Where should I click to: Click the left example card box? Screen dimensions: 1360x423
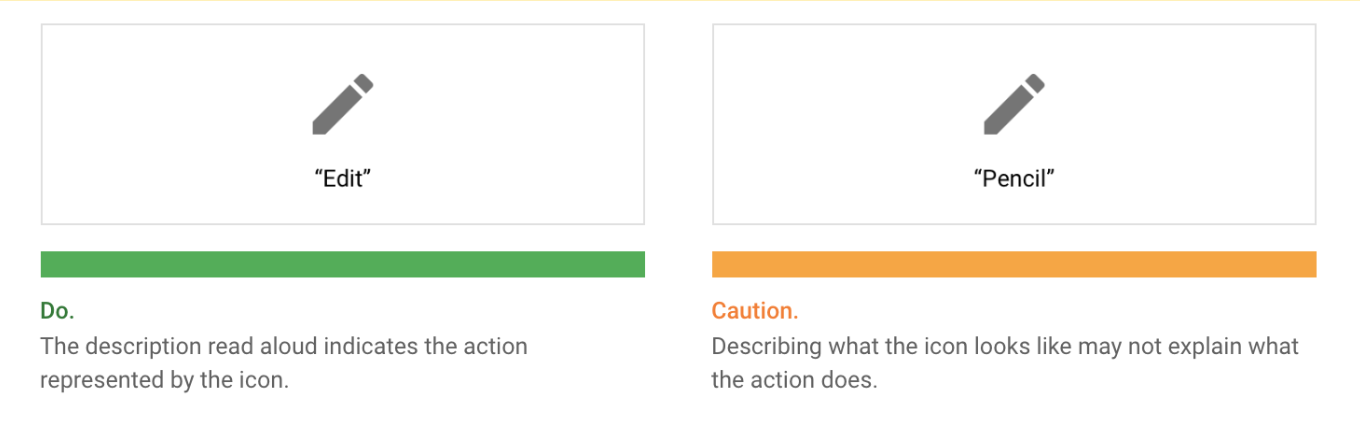343,124
